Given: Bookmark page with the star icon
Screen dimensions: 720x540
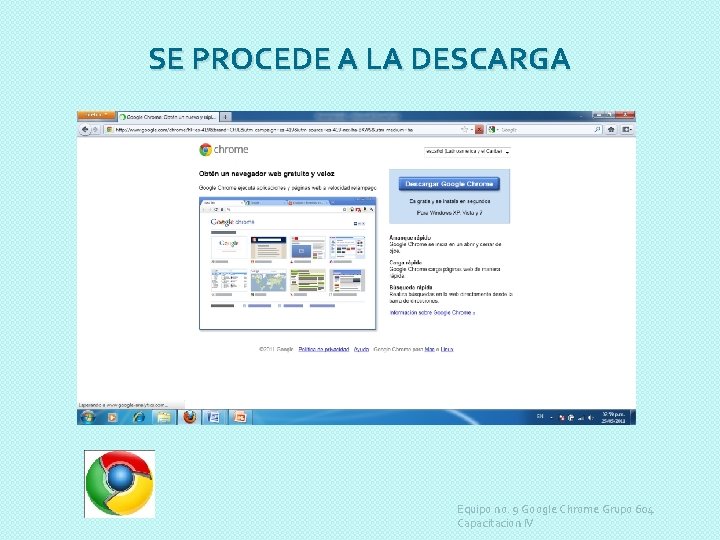Looking at the screenshot, I should pyautogui.click(x=464, y=130).
